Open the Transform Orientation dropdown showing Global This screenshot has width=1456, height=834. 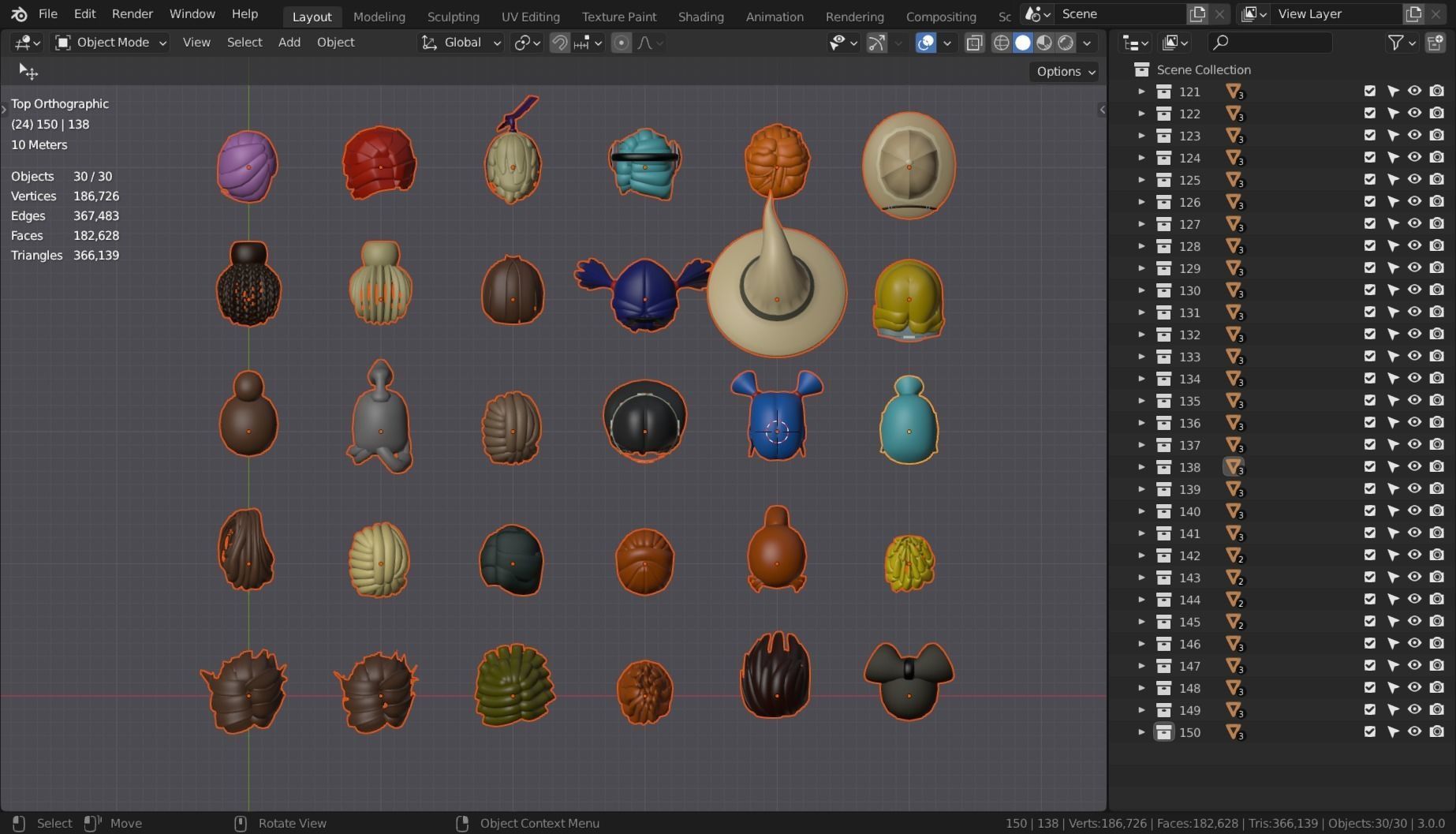pyautogui.click(x=460, y=43)
